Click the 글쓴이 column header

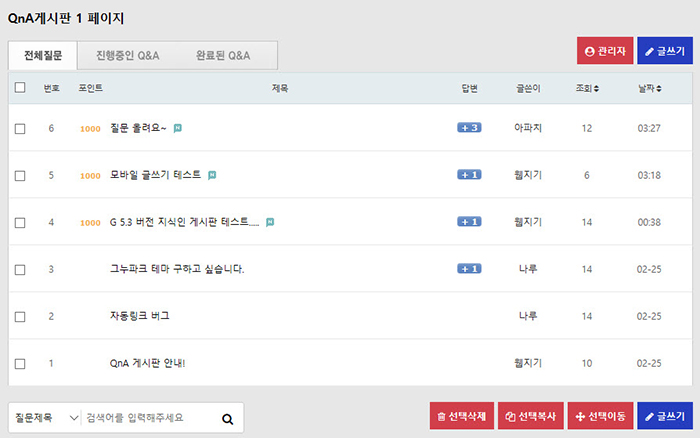(x=528, y=88)
